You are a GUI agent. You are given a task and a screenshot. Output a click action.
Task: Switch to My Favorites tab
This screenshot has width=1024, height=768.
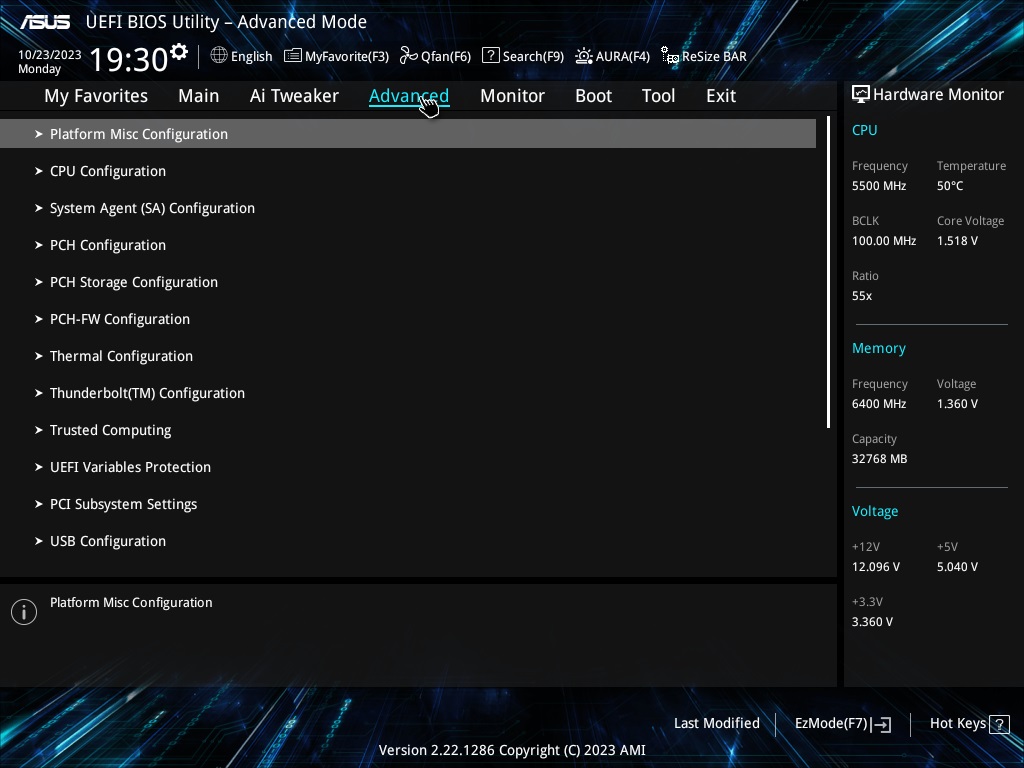point(96,96)
